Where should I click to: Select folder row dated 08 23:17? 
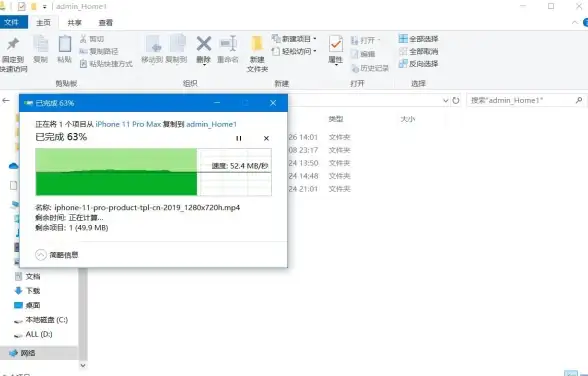click(320, 150)
